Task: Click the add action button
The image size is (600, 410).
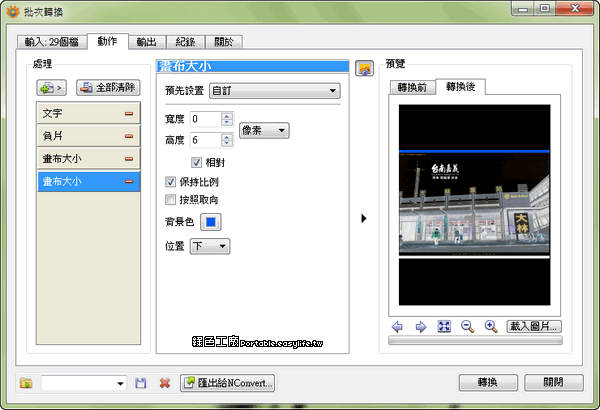Action: tap(51, 87)
